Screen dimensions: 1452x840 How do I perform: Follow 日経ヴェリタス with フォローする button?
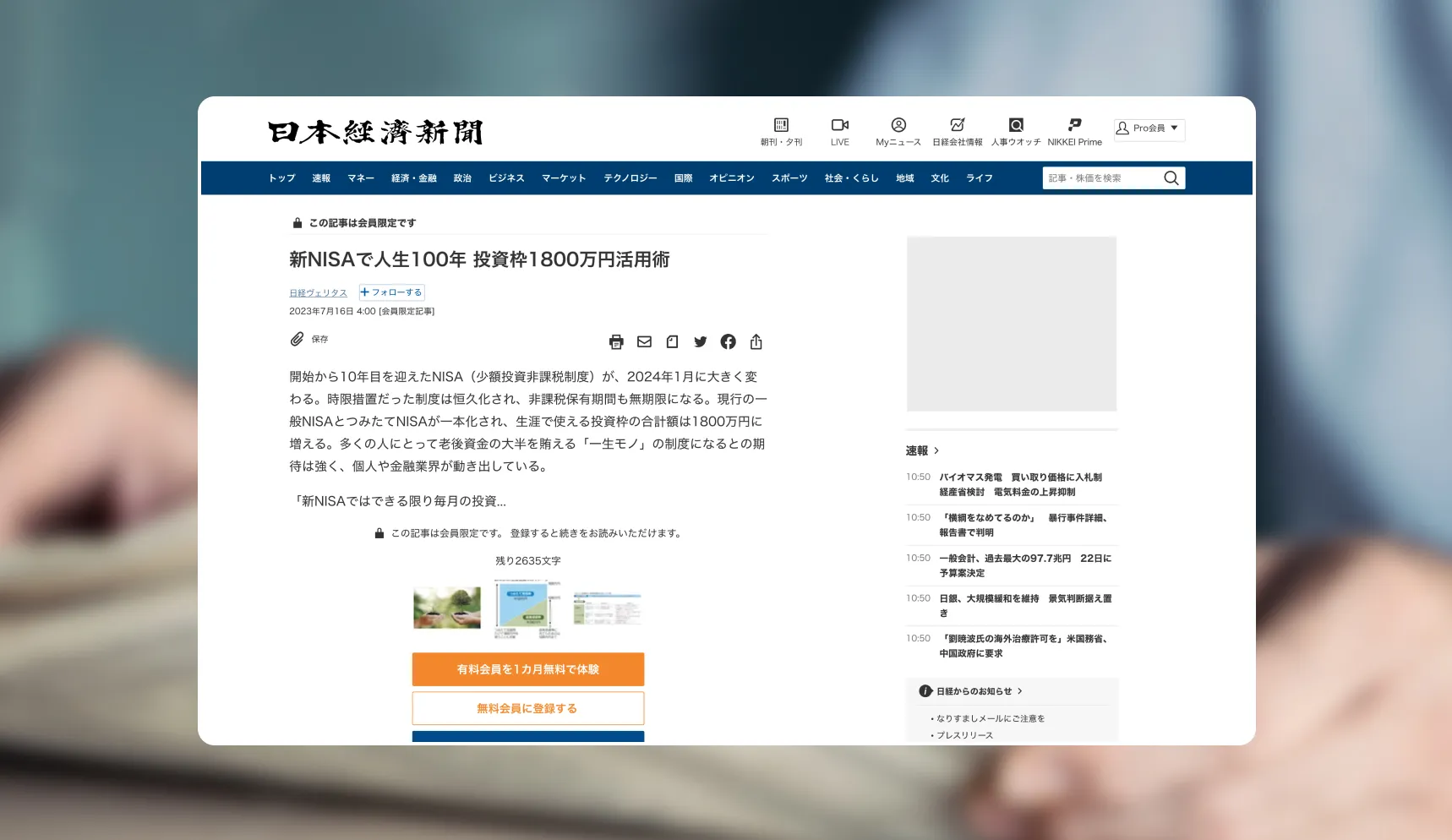coord(391,292)
